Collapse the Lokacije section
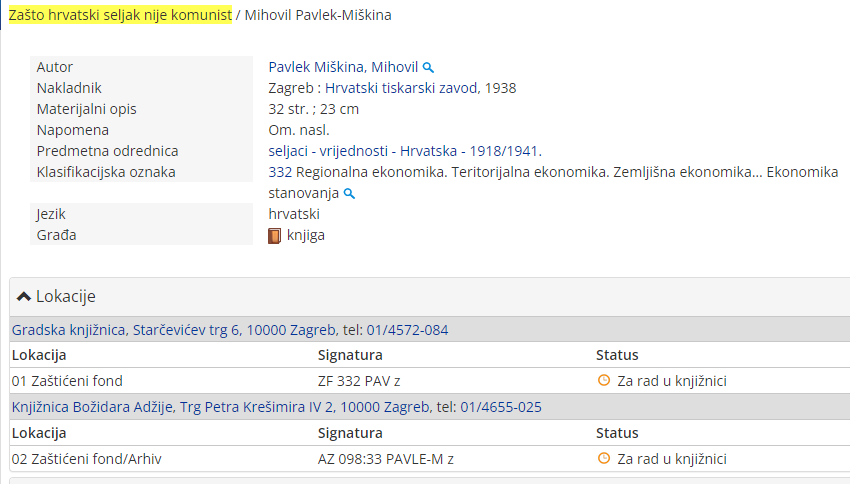 point(57,297)
